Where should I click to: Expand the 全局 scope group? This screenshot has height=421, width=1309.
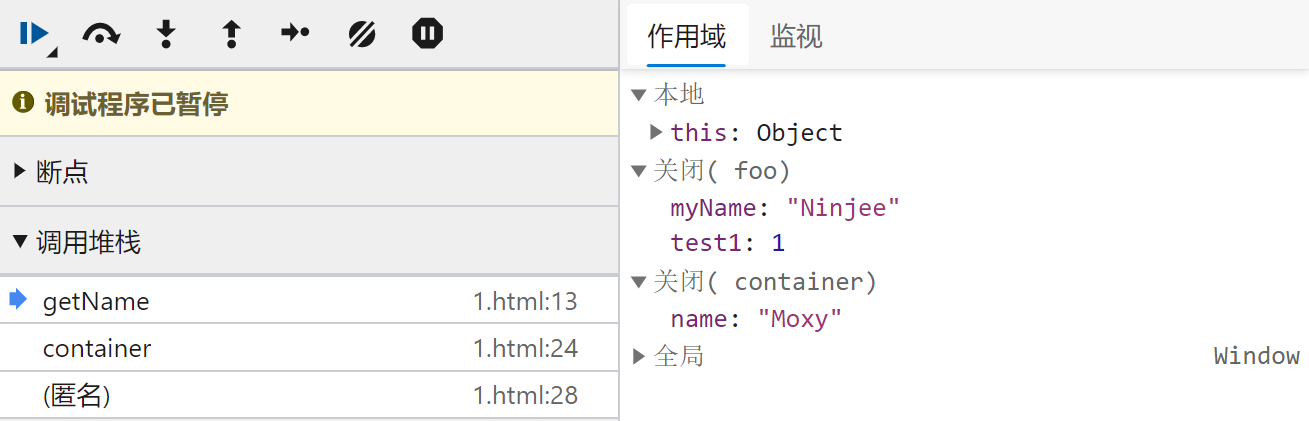(x=639, y=356)
